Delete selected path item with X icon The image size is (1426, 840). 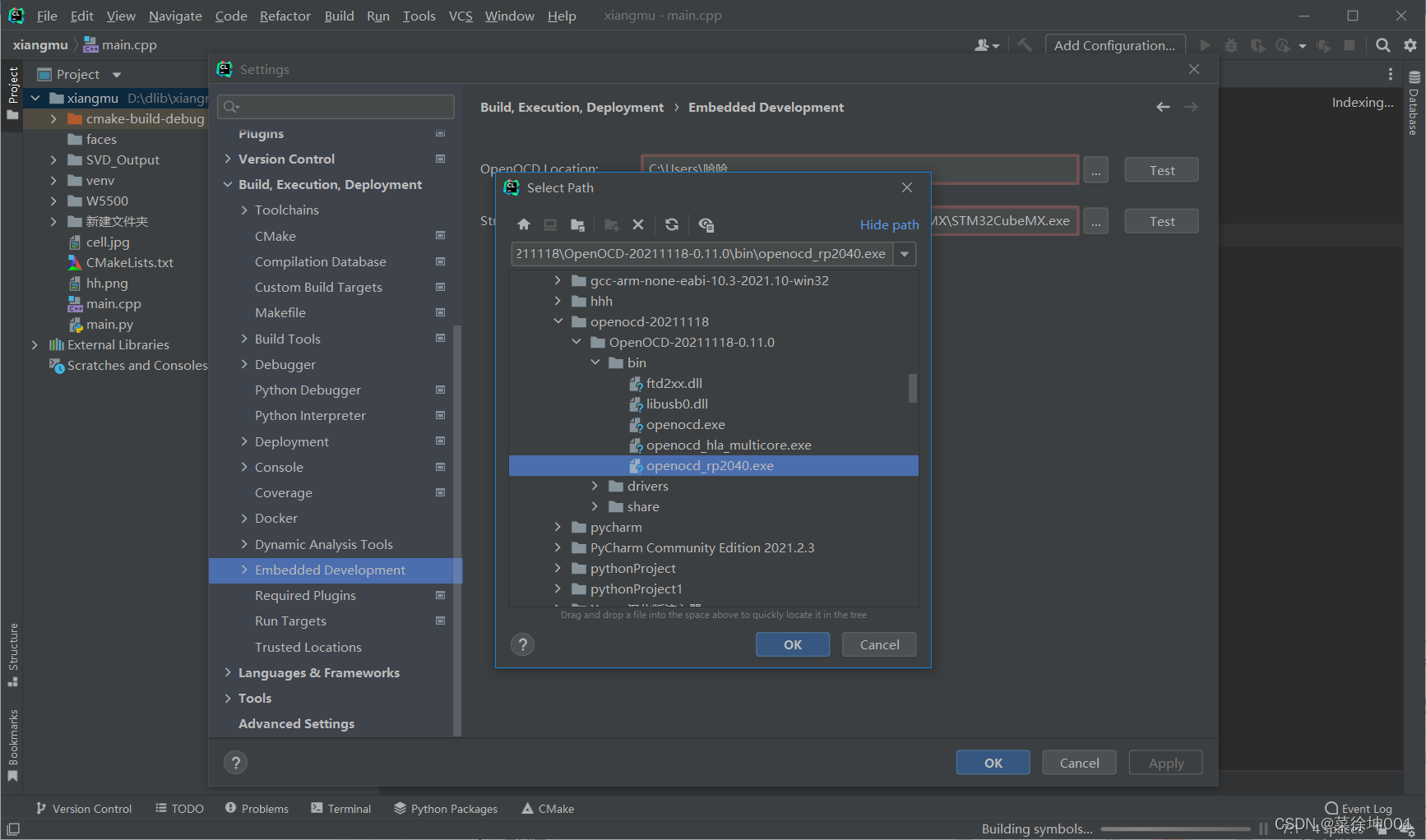[x=638, y=224]
